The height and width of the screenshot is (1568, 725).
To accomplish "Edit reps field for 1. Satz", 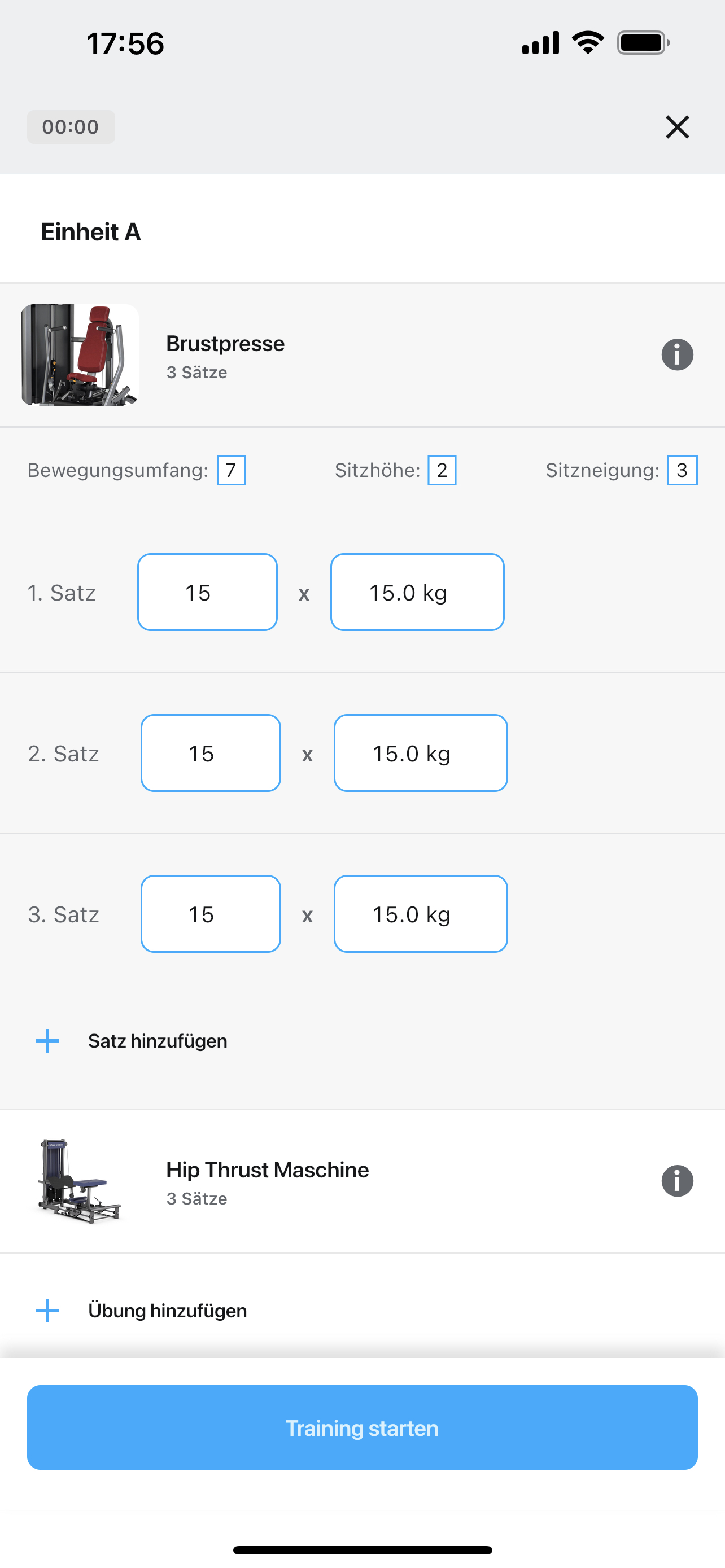I will coord(208,592).
